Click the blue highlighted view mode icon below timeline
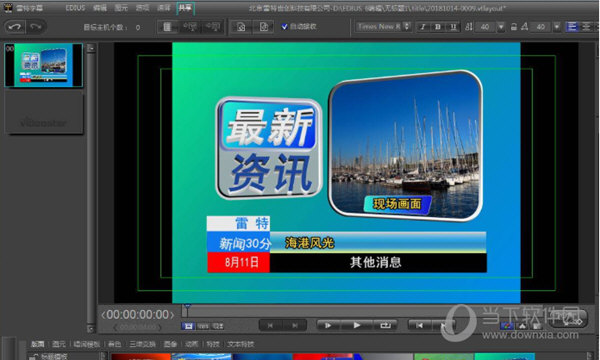Viewport: 600px width, 360px height. 188,326
